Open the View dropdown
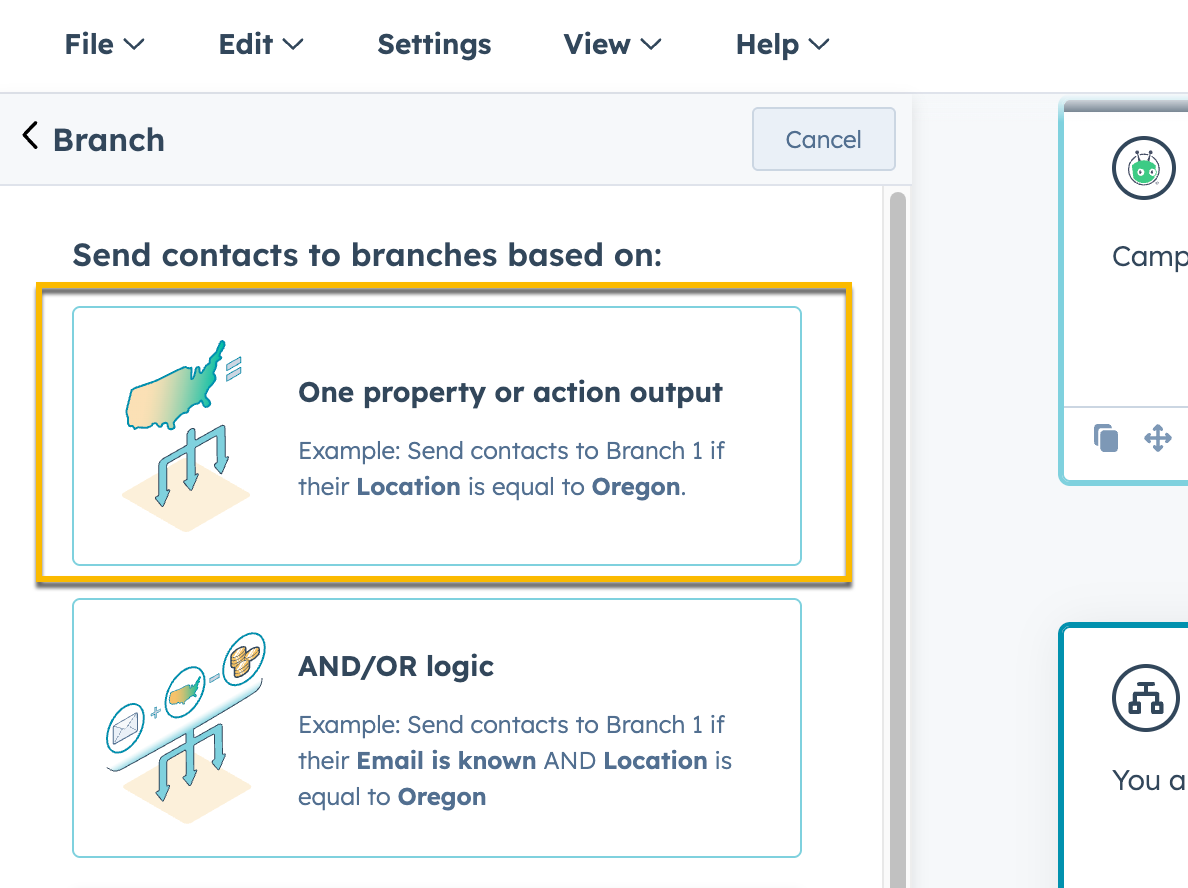This screenshot has height=888, width=1188. 612,44
